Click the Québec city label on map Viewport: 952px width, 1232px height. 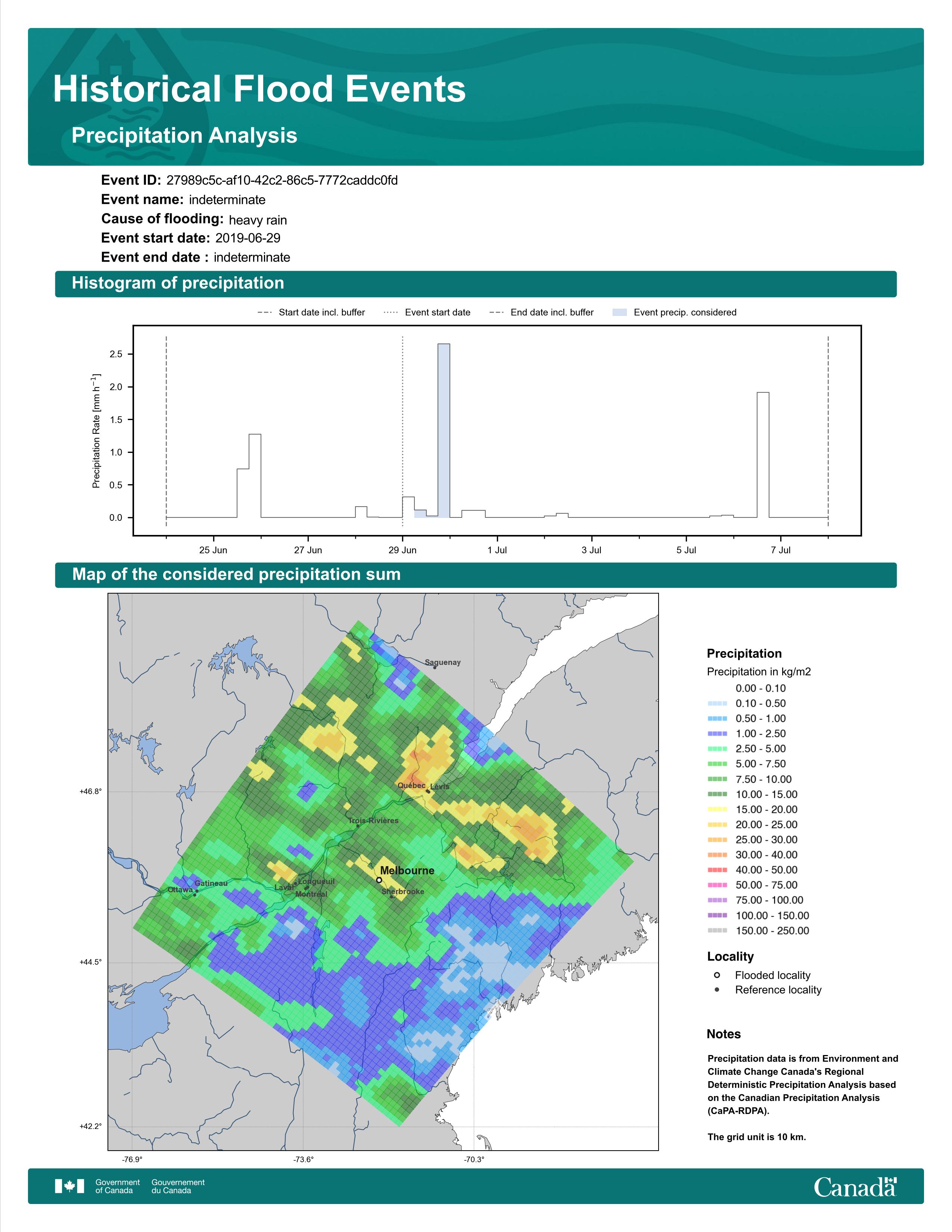(x=412, y=785)
